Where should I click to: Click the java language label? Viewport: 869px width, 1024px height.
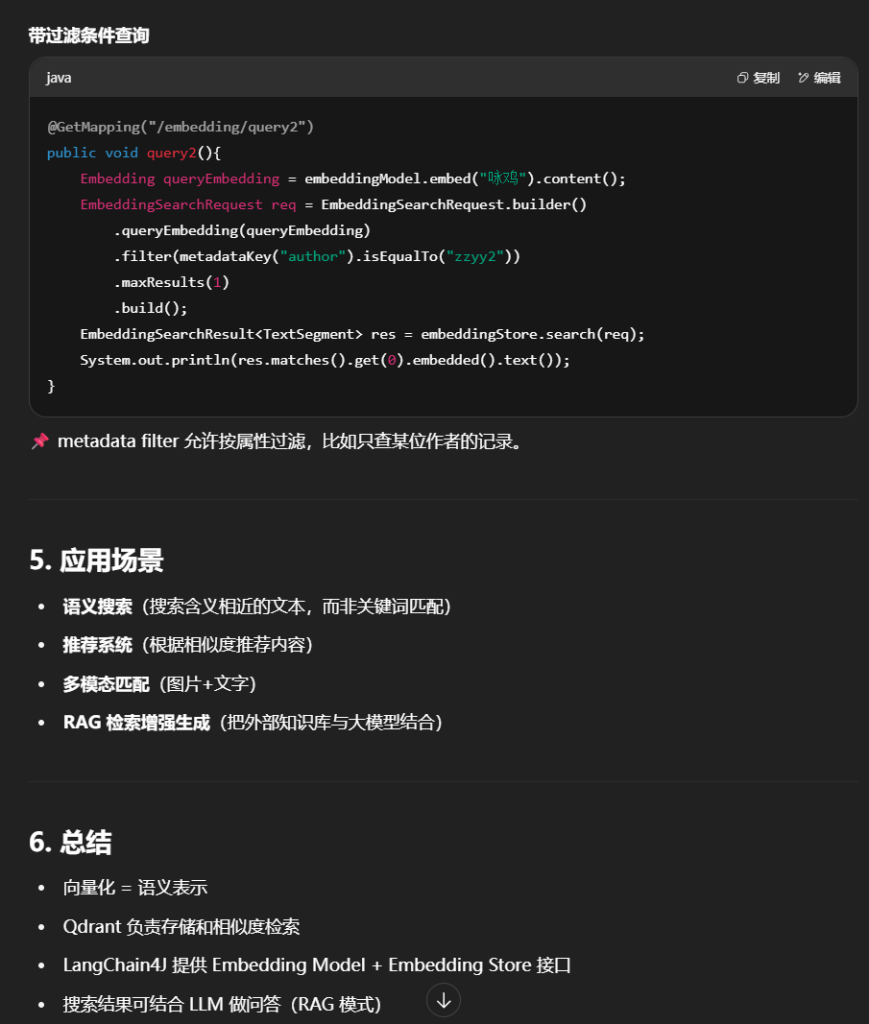pyautogui.click(x=59, y=78)
